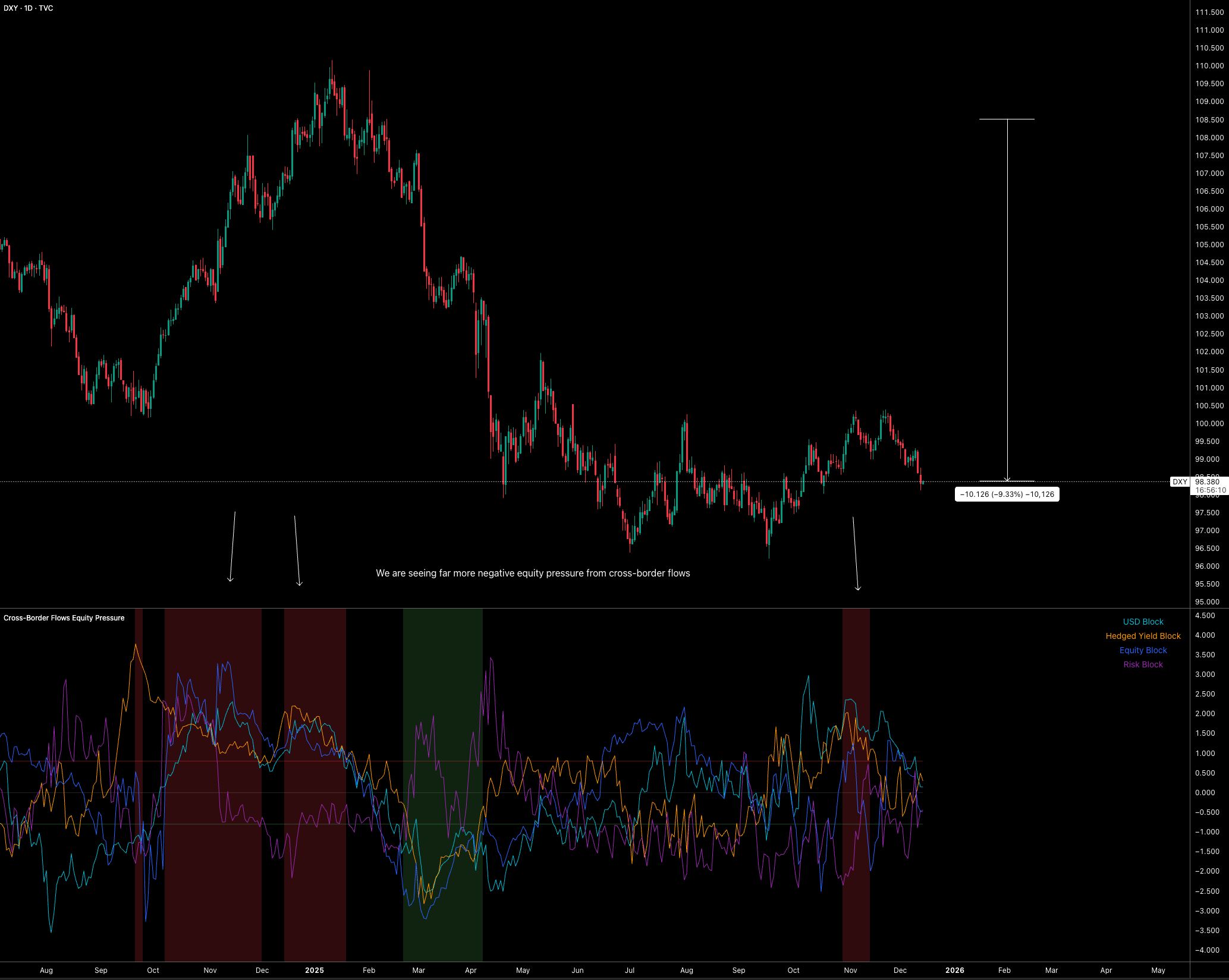Click the price range measurement label -10.126
The image size is (1229, 980).
1007,494
